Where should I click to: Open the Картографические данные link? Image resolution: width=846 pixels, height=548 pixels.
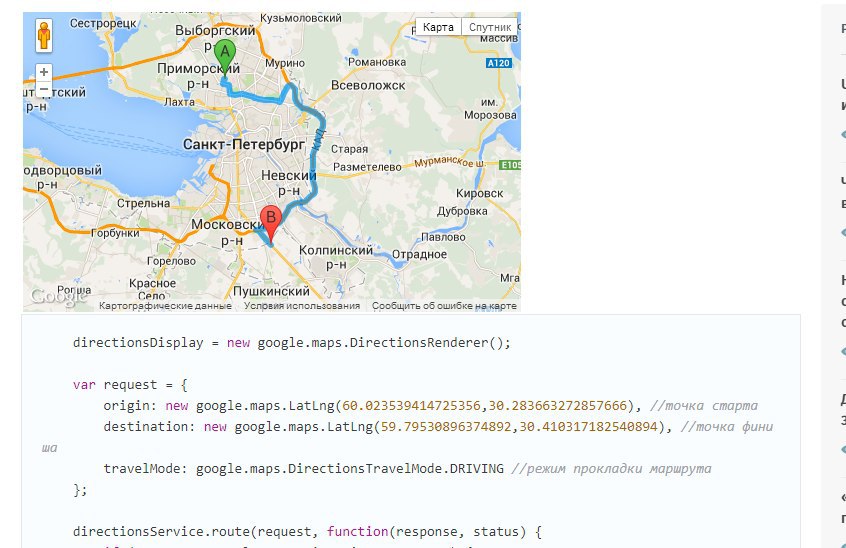(165, 306)
